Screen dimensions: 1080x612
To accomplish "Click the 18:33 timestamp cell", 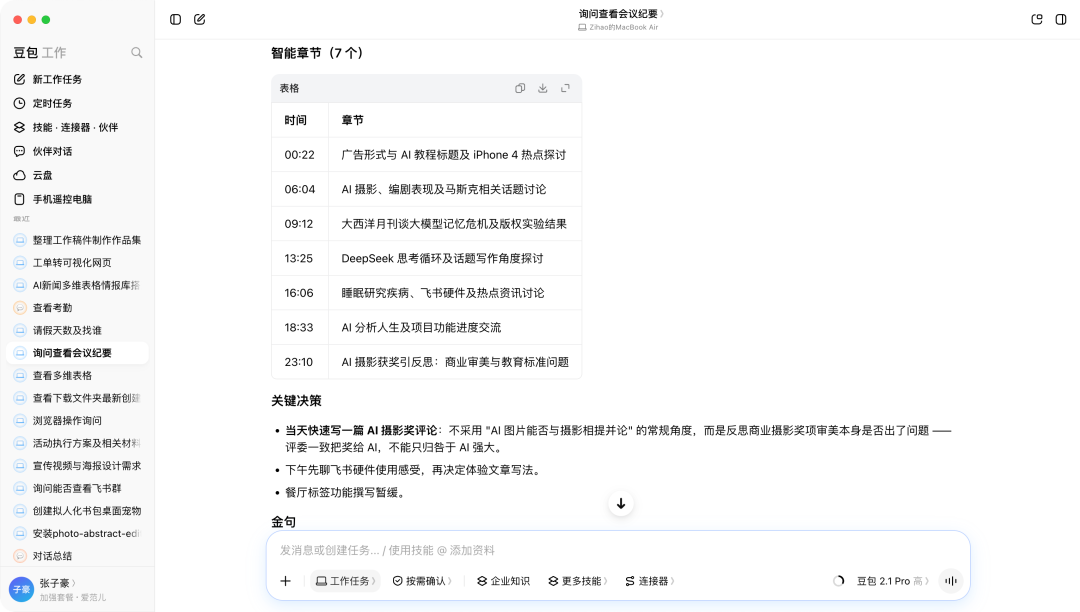I will coord(299,328).
